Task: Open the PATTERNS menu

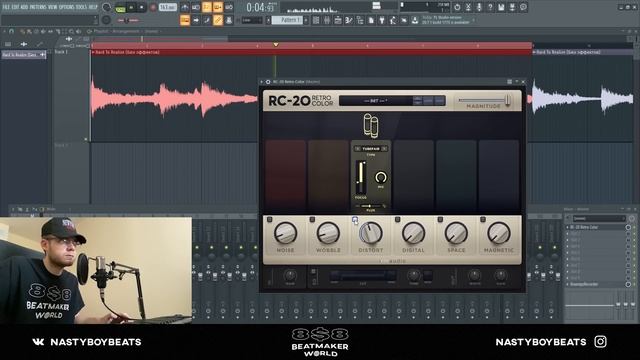Action: tap(38, 7)
